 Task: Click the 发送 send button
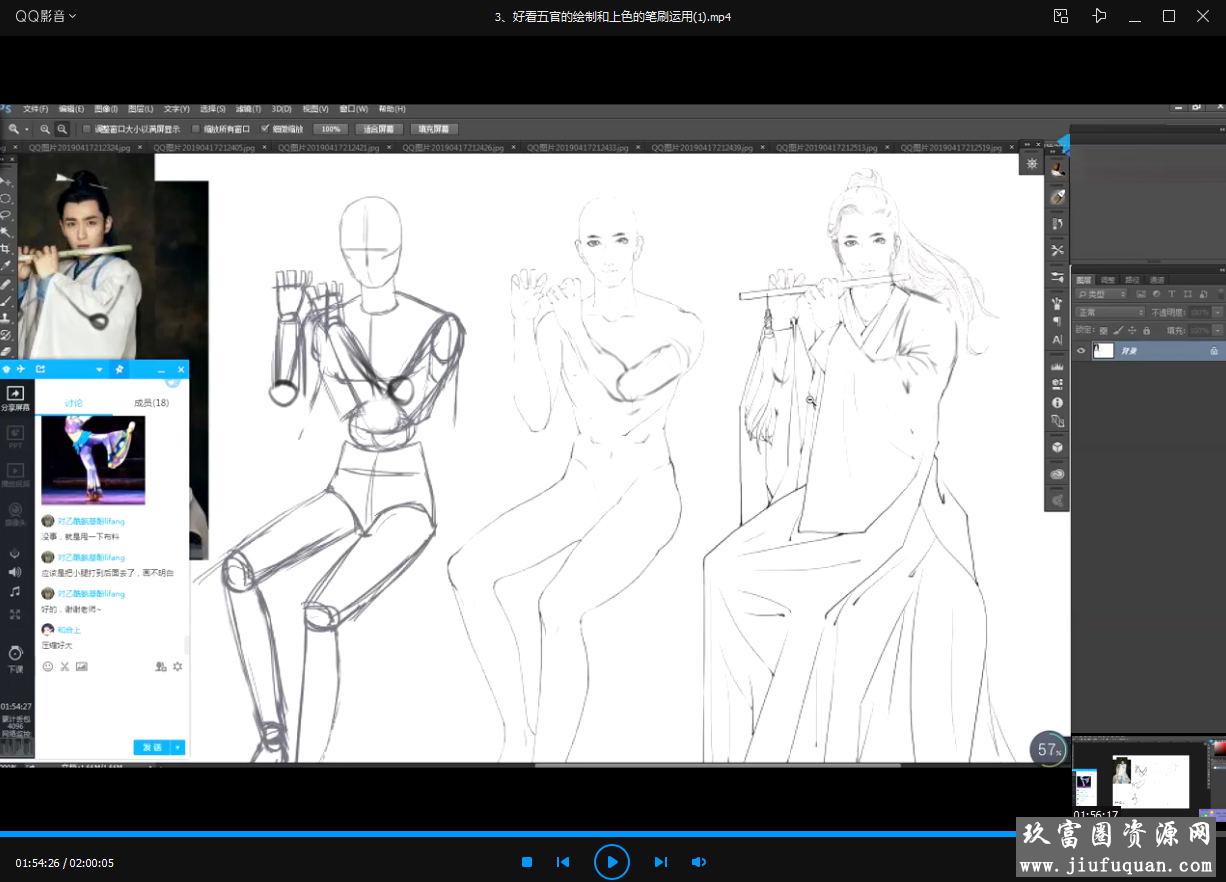tap(152, 747)
